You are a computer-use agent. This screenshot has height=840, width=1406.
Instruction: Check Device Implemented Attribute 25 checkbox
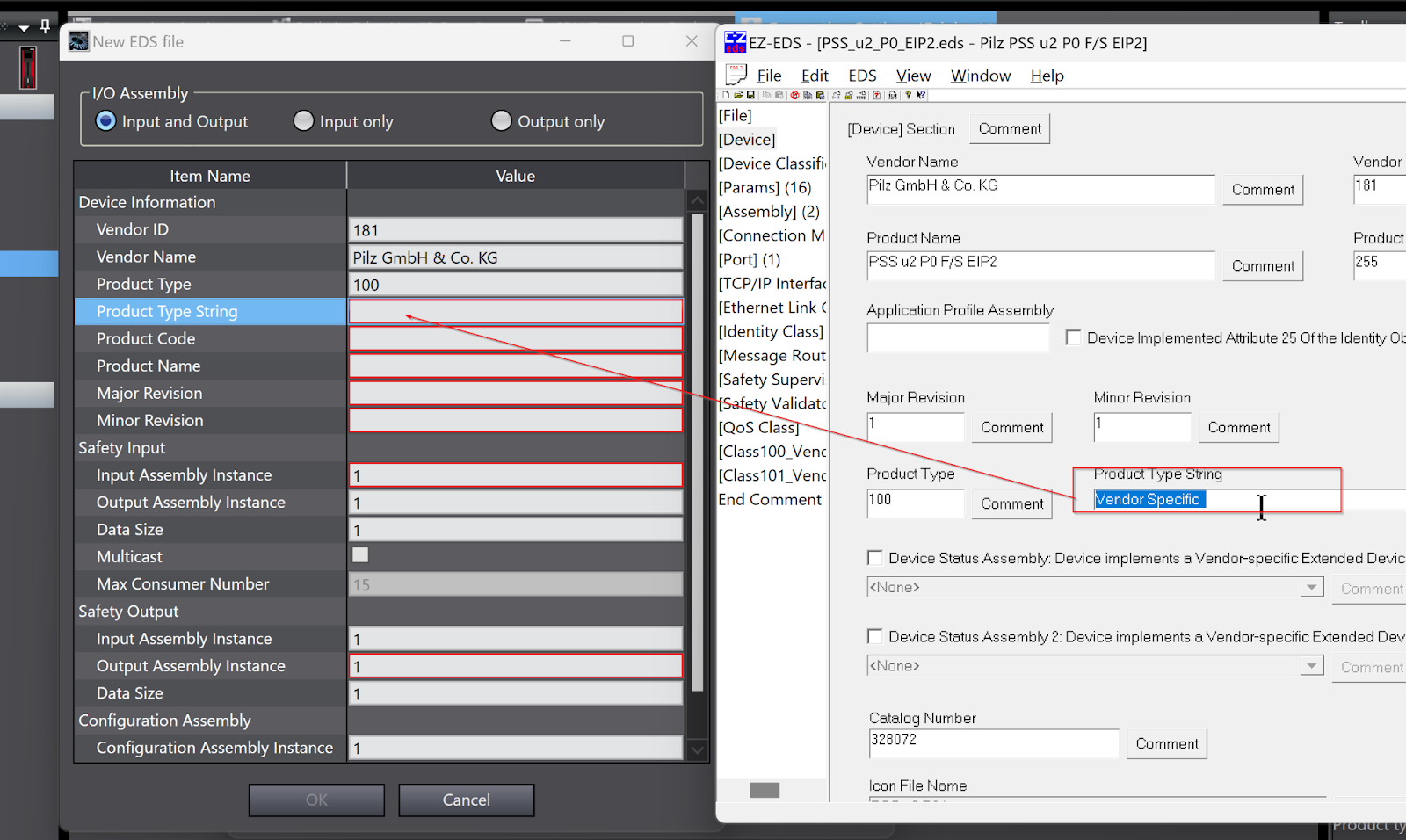click(1073, 337)
